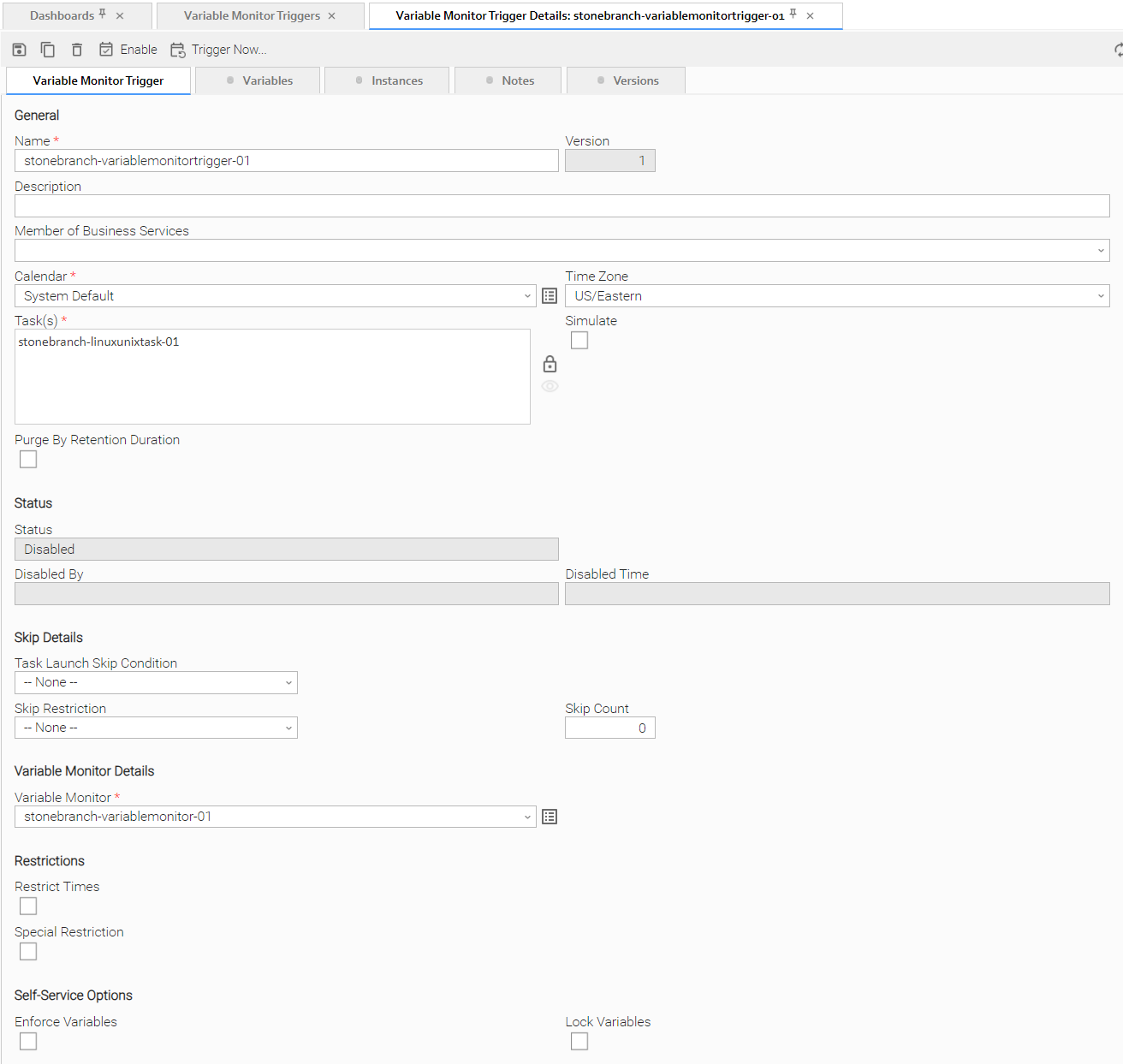Open the Calendar details icon
The height and width of the screenshot is (1064, 1123).
pyautogui.click(x=550, y=296)
